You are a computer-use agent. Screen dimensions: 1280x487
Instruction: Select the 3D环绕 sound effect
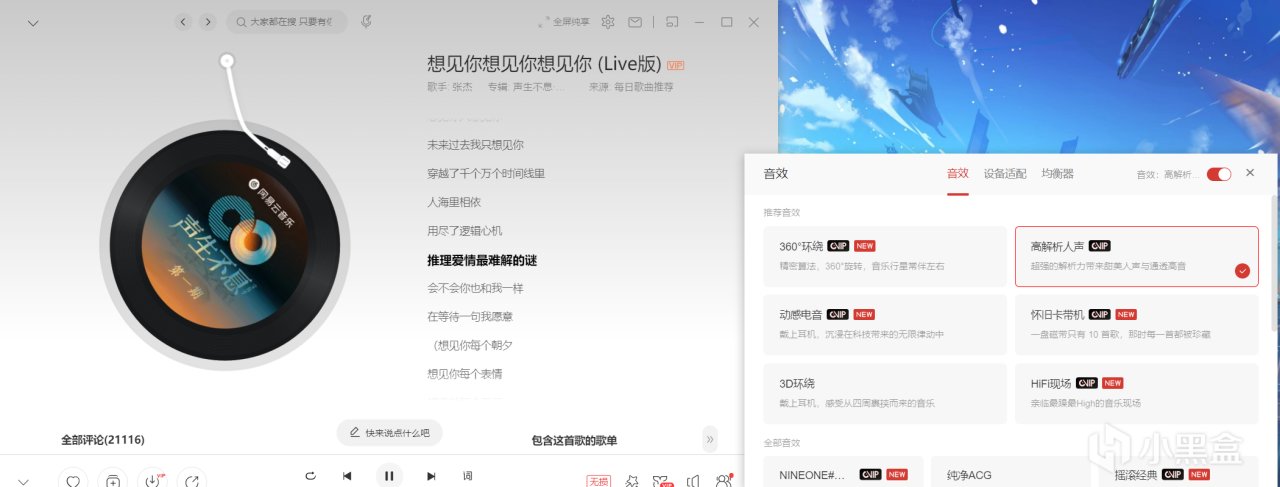coord(885,393)
